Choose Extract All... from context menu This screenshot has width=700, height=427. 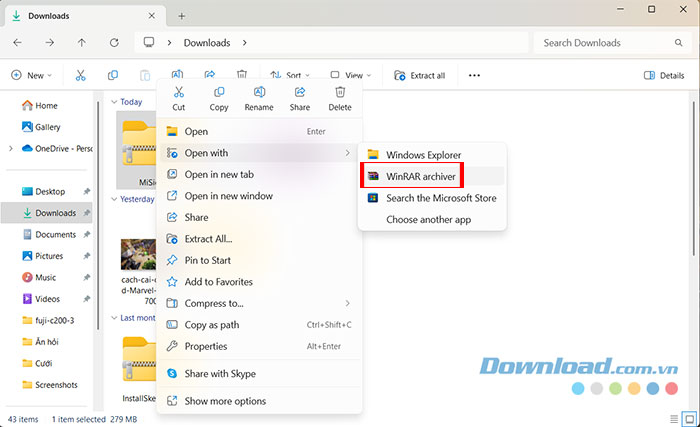coord(208,239)
